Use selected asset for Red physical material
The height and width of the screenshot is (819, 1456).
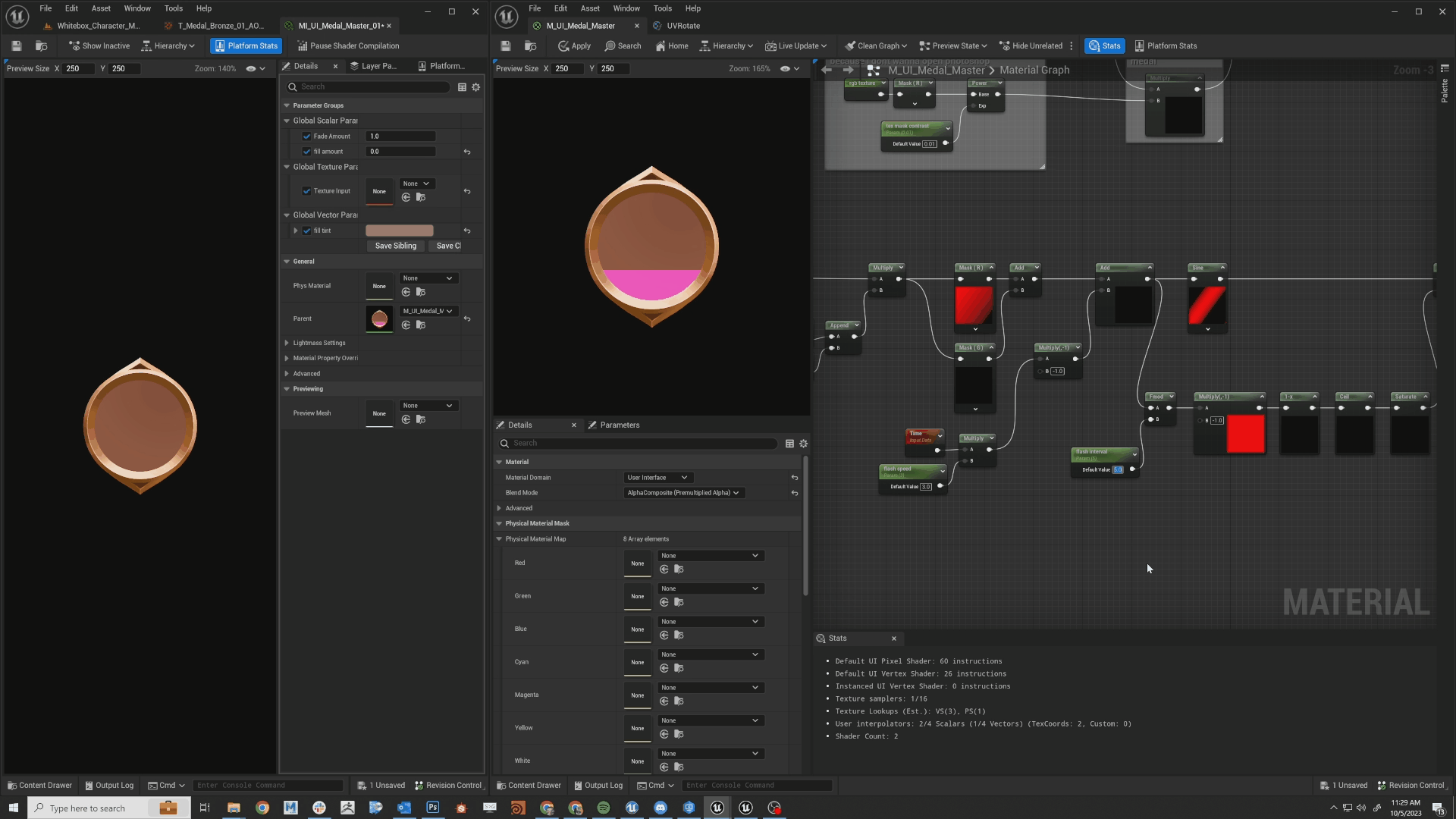click(x=664, y=570)
